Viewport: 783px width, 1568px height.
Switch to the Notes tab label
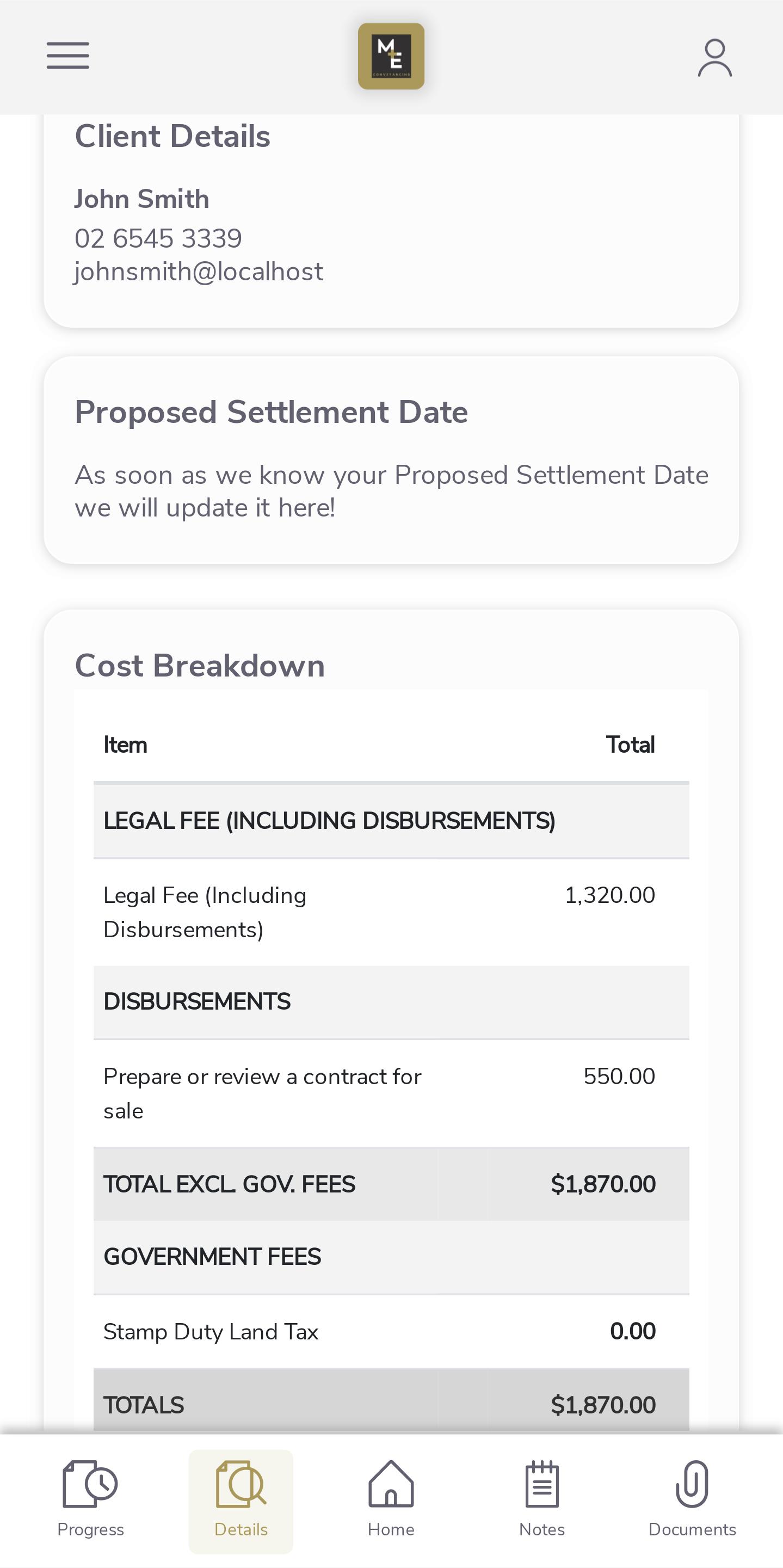541,1529
